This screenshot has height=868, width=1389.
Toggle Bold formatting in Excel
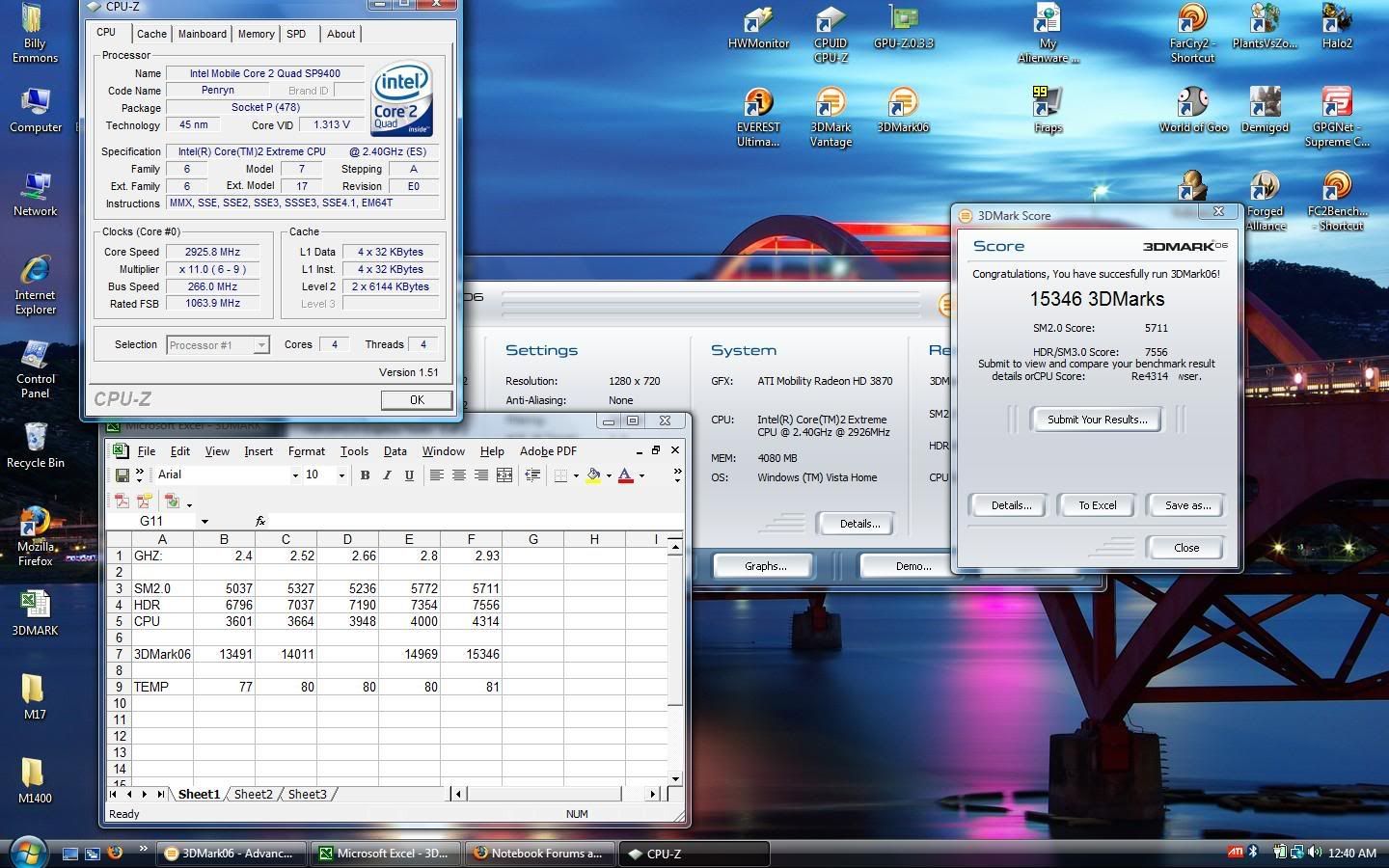(365, 475)
